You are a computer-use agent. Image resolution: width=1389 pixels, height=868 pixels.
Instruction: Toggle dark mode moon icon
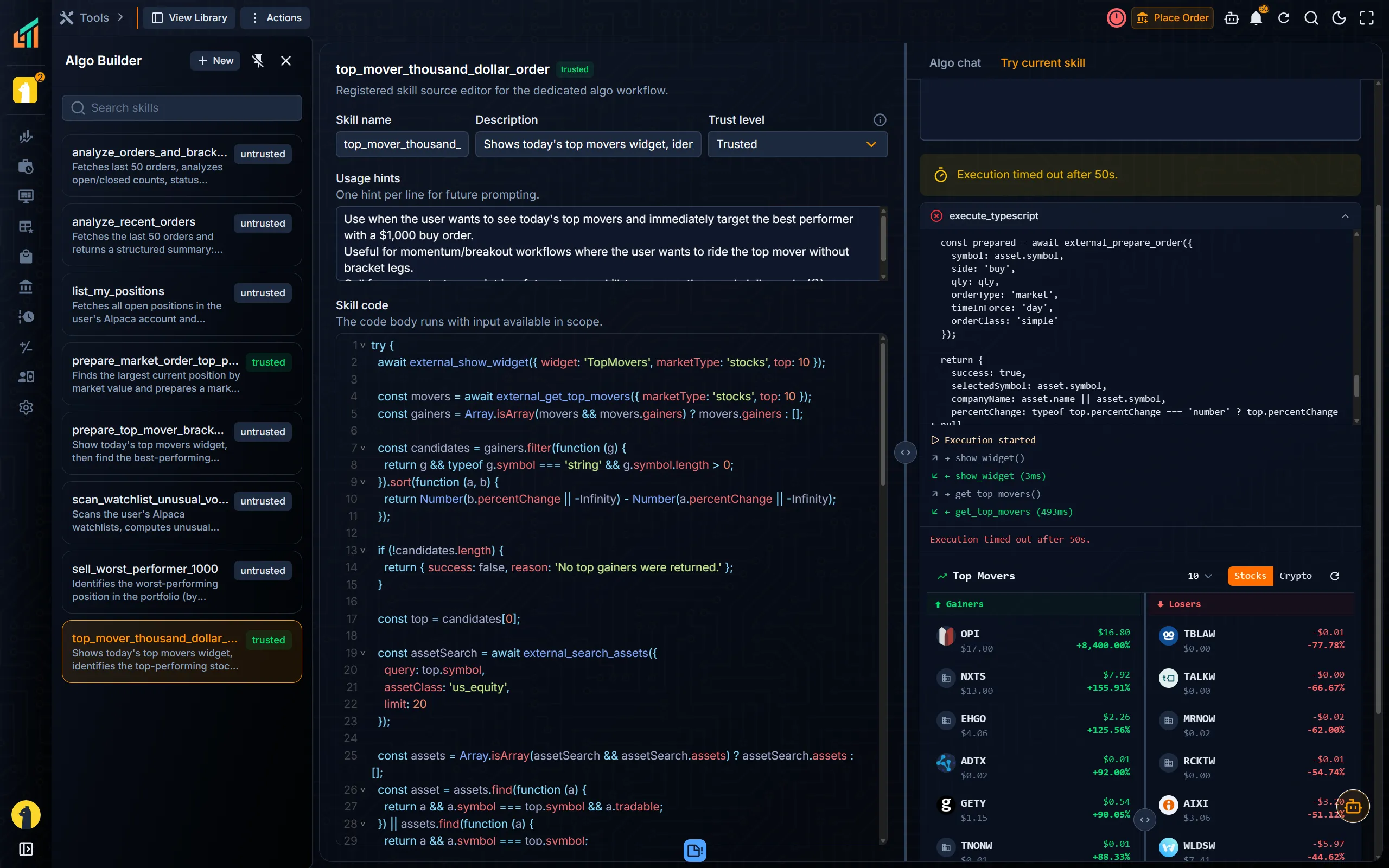1339,18
